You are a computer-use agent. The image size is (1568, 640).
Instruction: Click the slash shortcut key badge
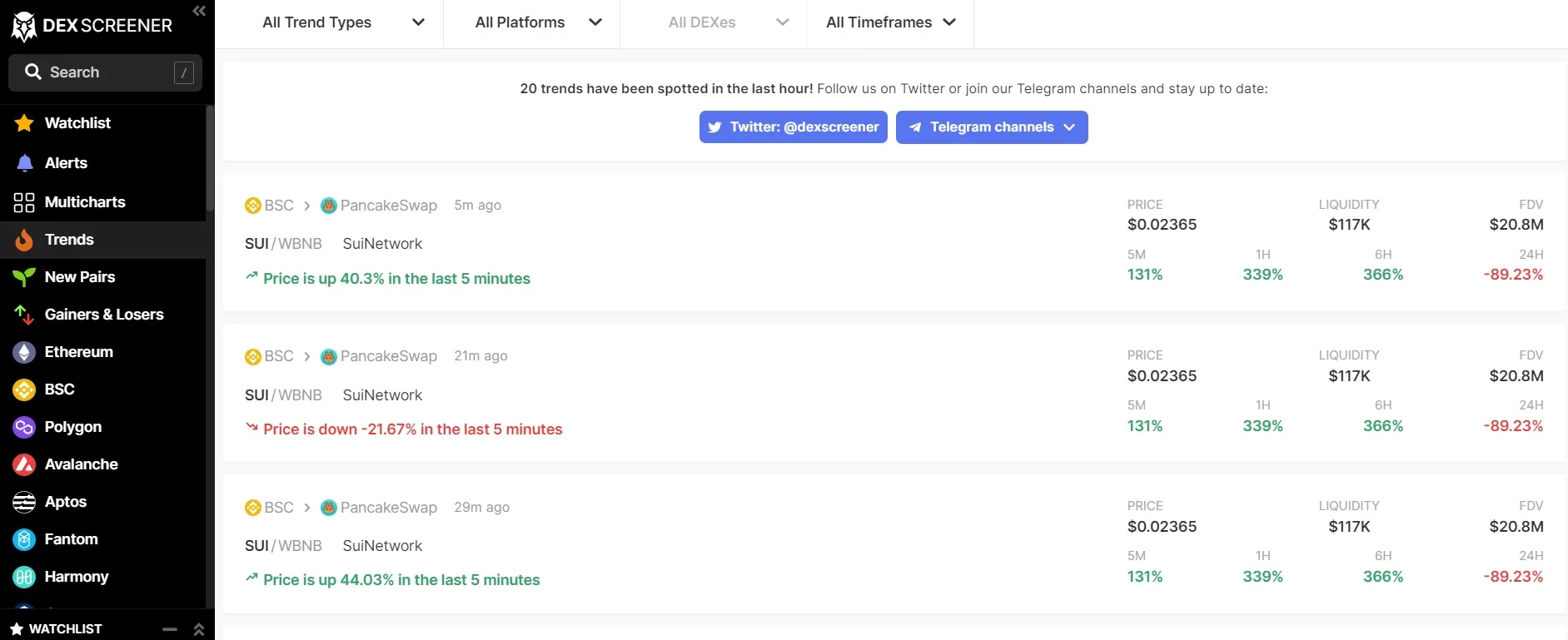(184, 73)
